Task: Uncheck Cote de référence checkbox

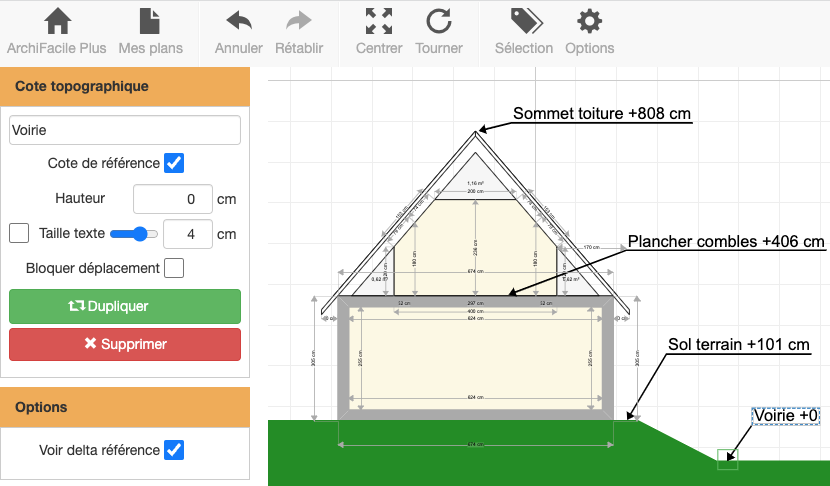Action: tap(174, 163)
